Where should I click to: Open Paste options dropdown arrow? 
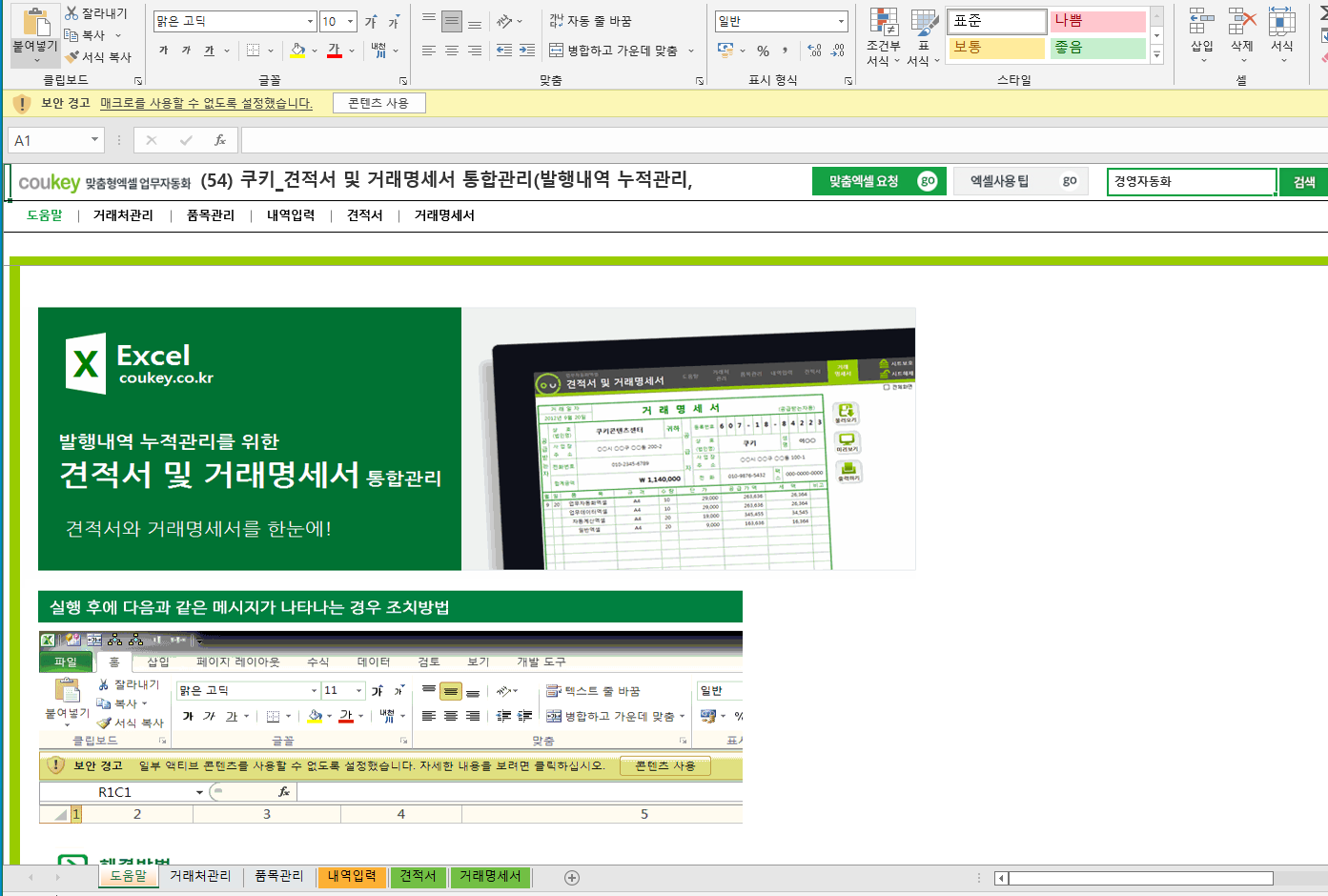[36, 59]
